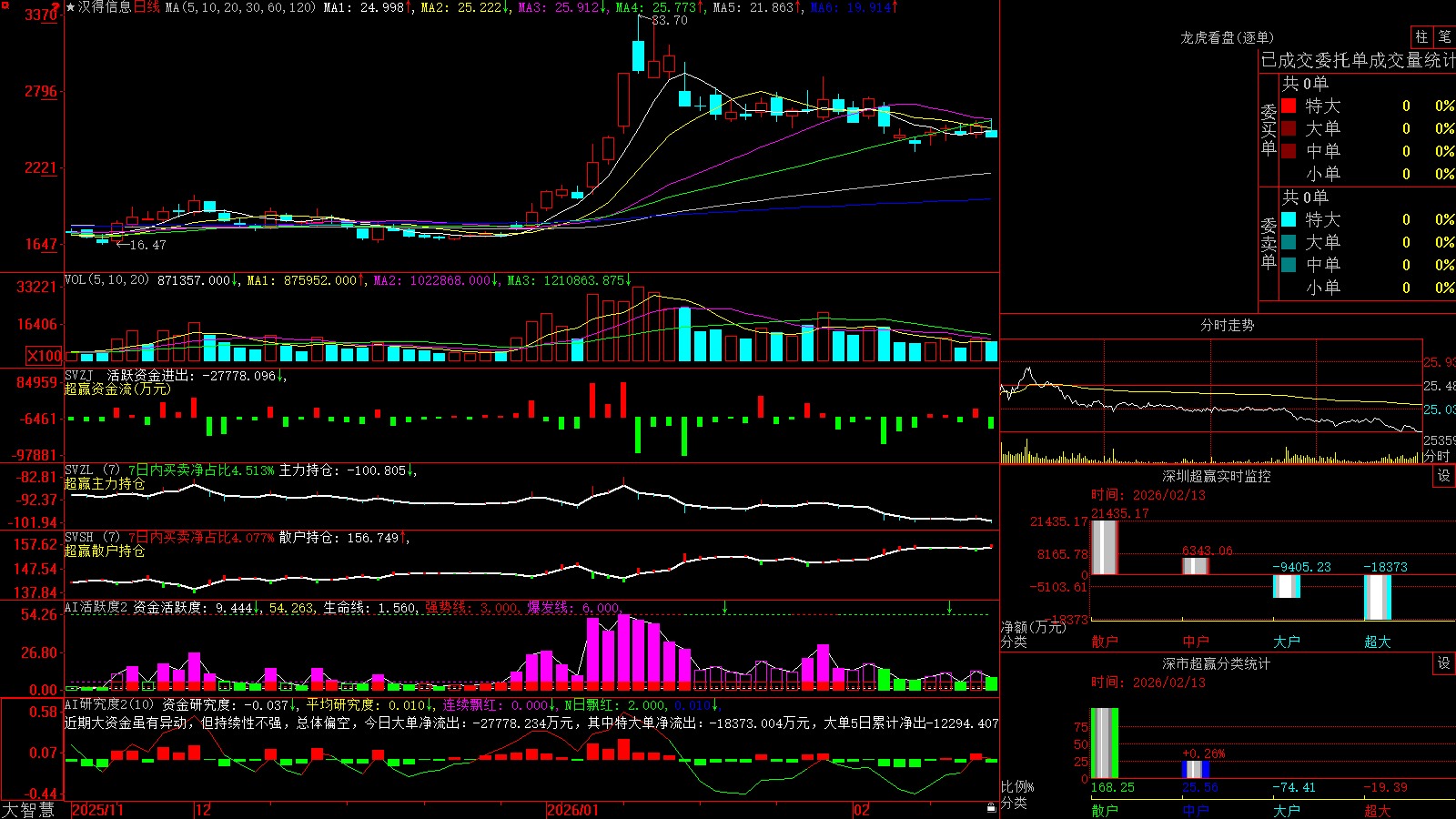Click the teal 大单 sell-order swatch

[x=1289, y=242]
